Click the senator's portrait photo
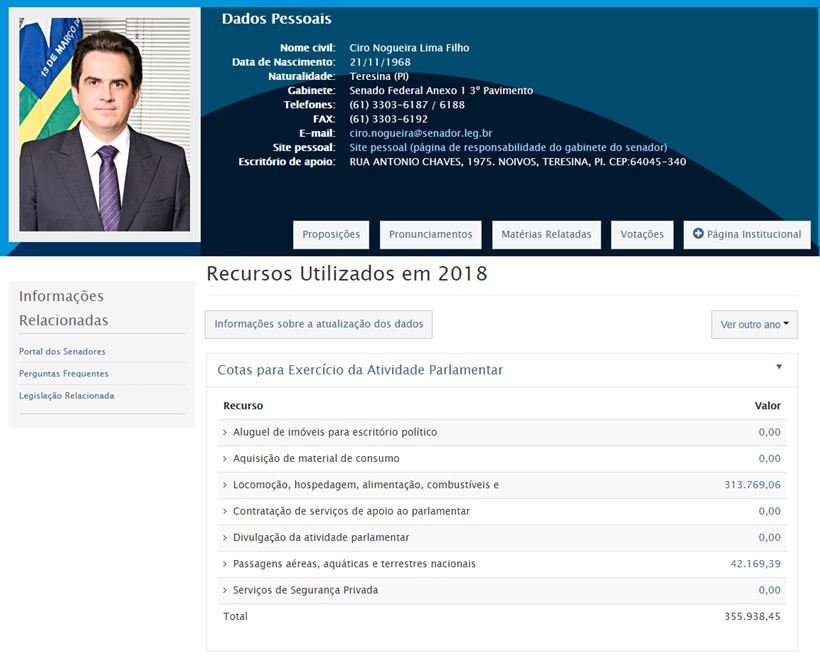820x661 pixels. click(105, 124)
